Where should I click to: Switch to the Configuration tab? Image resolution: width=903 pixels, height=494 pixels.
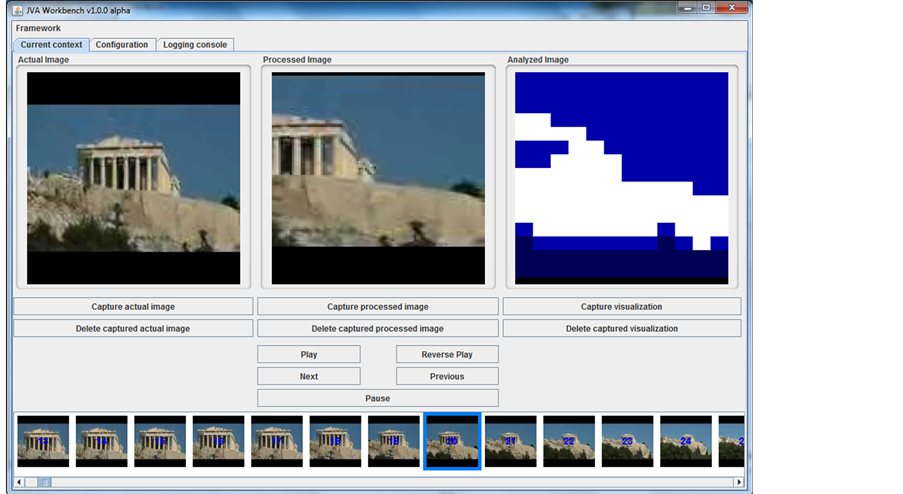pyautogui.click(x=122, y=45)
